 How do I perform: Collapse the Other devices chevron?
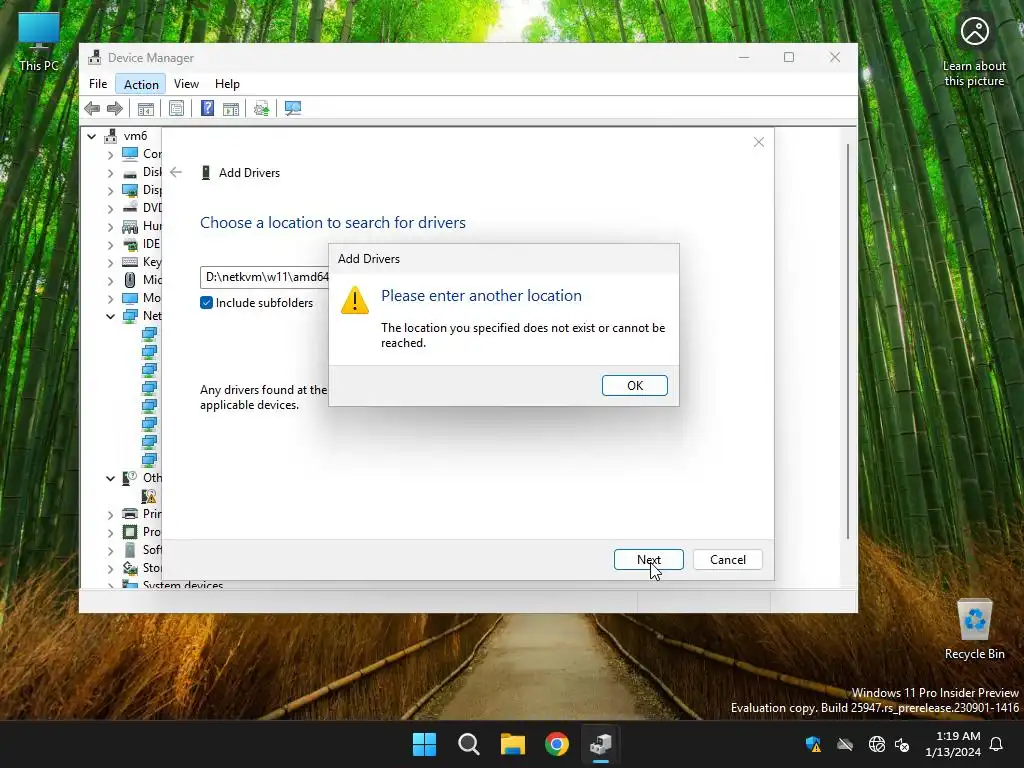110,478
